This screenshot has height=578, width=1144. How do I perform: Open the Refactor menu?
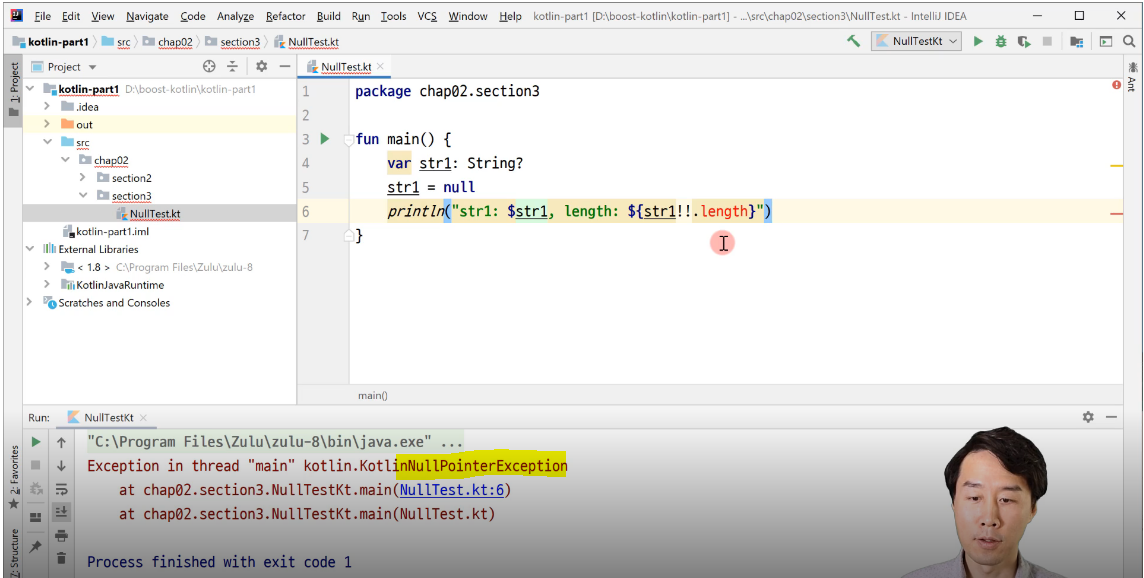click(x=286, y=16)
